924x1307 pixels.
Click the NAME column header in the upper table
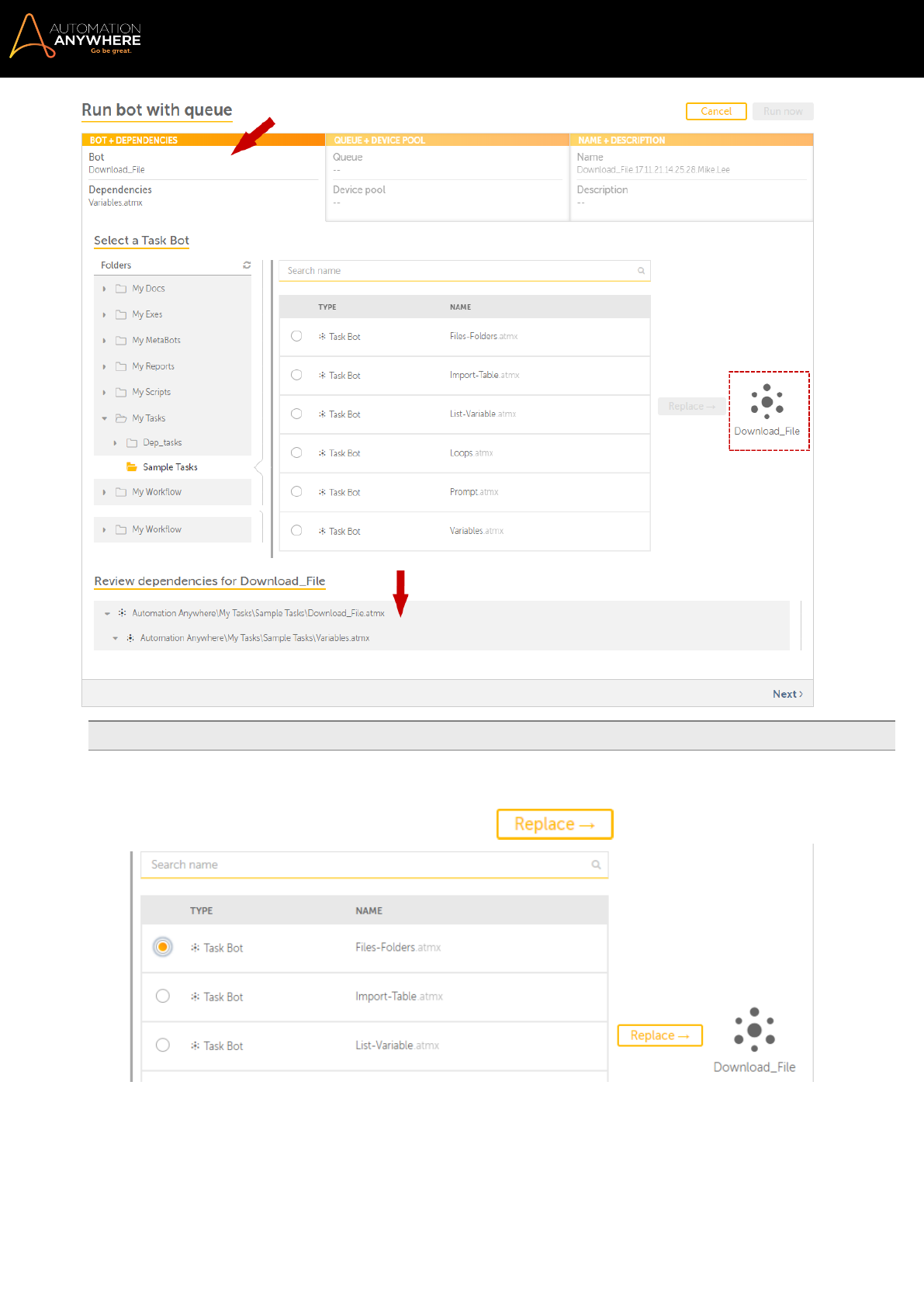click(x=460, y=307)
